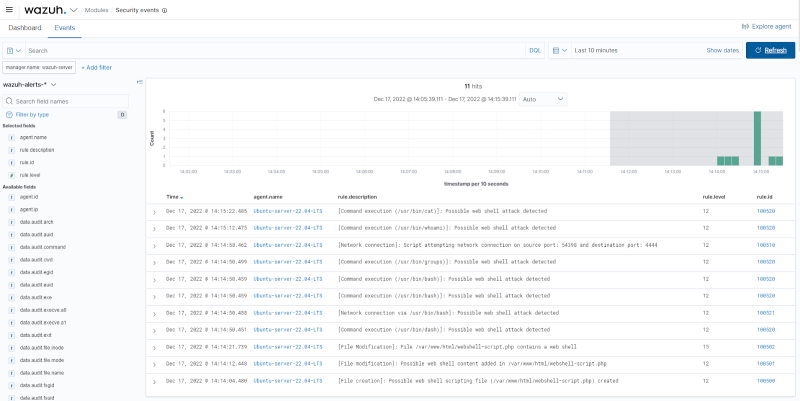Switch to the Dashboard tab

(x=25, y=28)
